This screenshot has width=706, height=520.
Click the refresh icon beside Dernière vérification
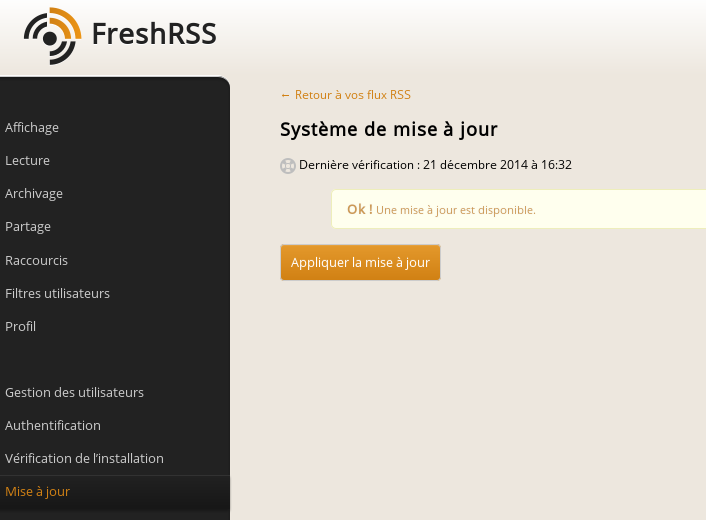pyautogui.click(x=288, y=166)
